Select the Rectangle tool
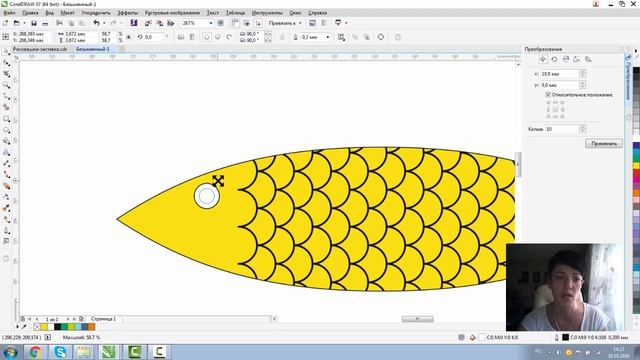The width and height of the screenshot is (640, 360). pyautogui.click(x=6, y=119)
